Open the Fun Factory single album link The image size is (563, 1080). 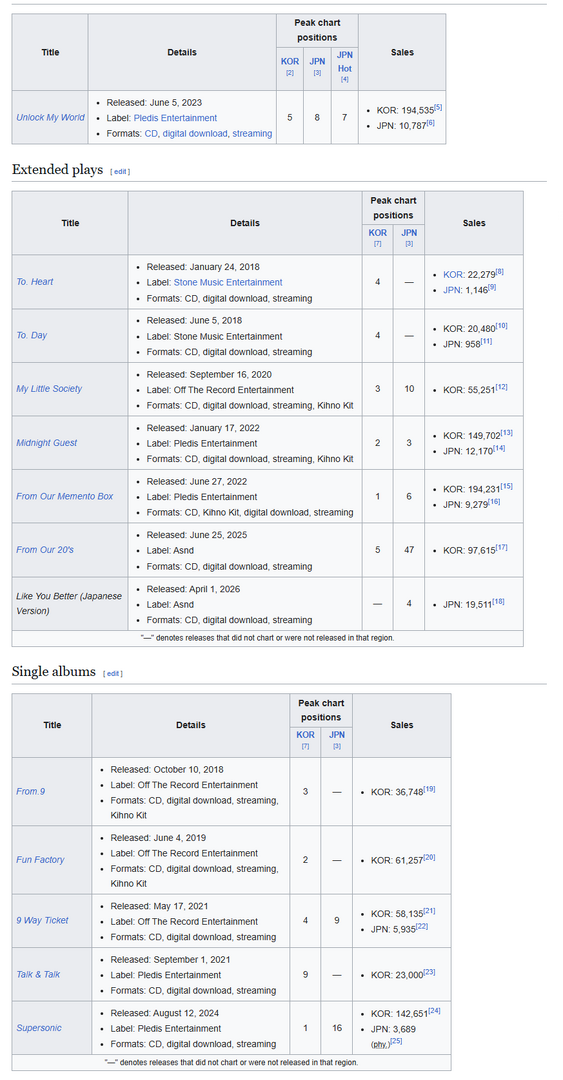point(41,860)
